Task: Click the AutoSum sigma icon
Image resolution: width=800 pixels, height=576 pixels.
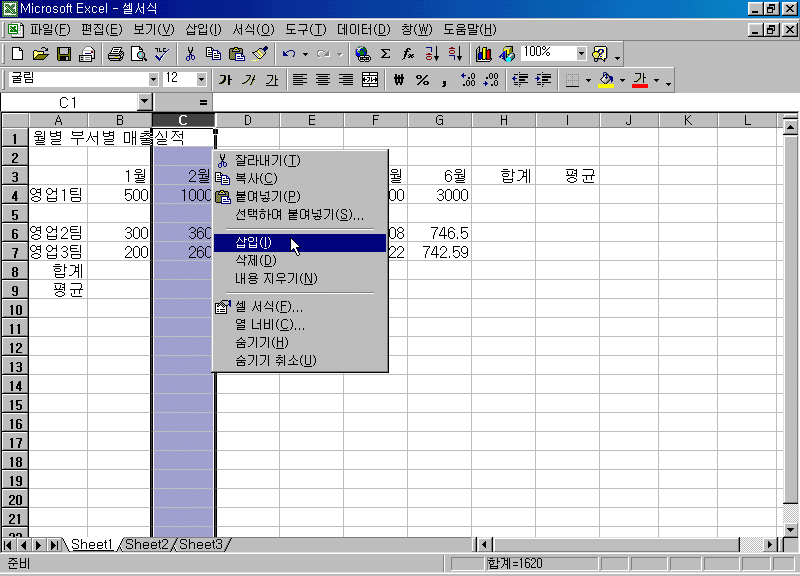Action: coord(386,54)
